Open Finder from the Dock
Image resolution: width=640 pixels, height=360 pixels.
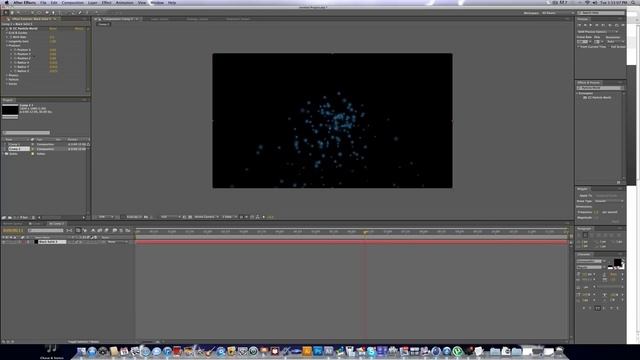click(81, 351)
